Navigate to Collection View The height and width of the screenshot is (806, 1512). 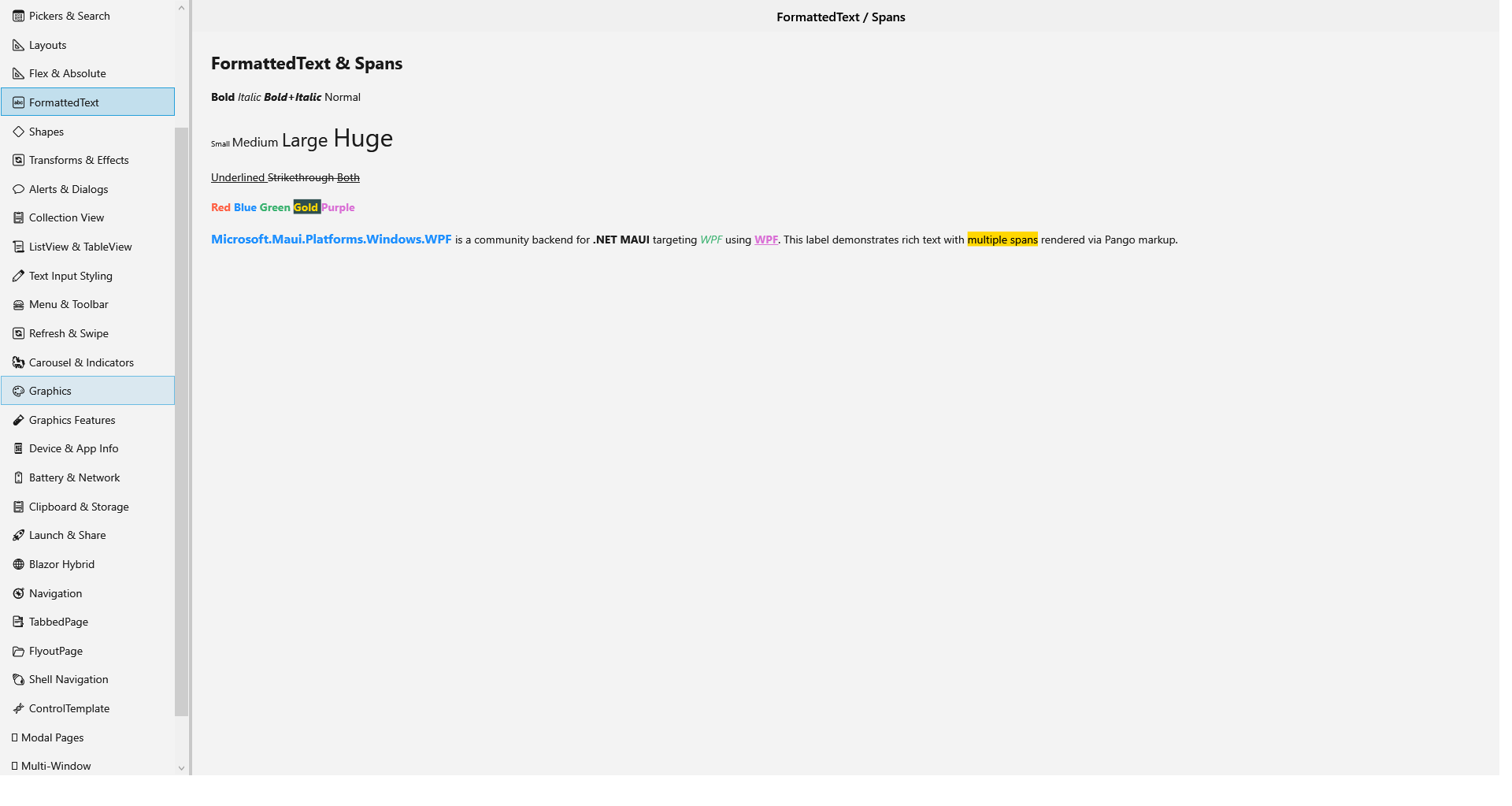pos(87,217)
